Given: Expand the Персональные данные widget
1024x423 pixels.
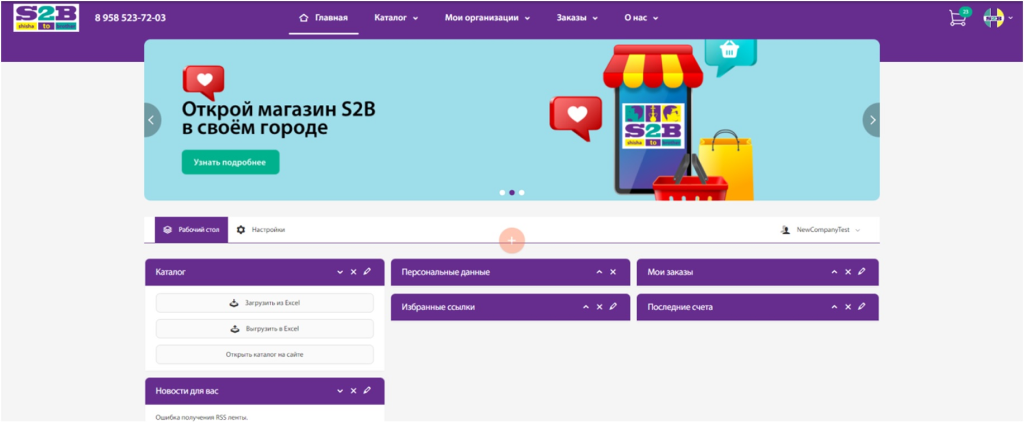Looking at the screenshot, I should pos(599,272).
